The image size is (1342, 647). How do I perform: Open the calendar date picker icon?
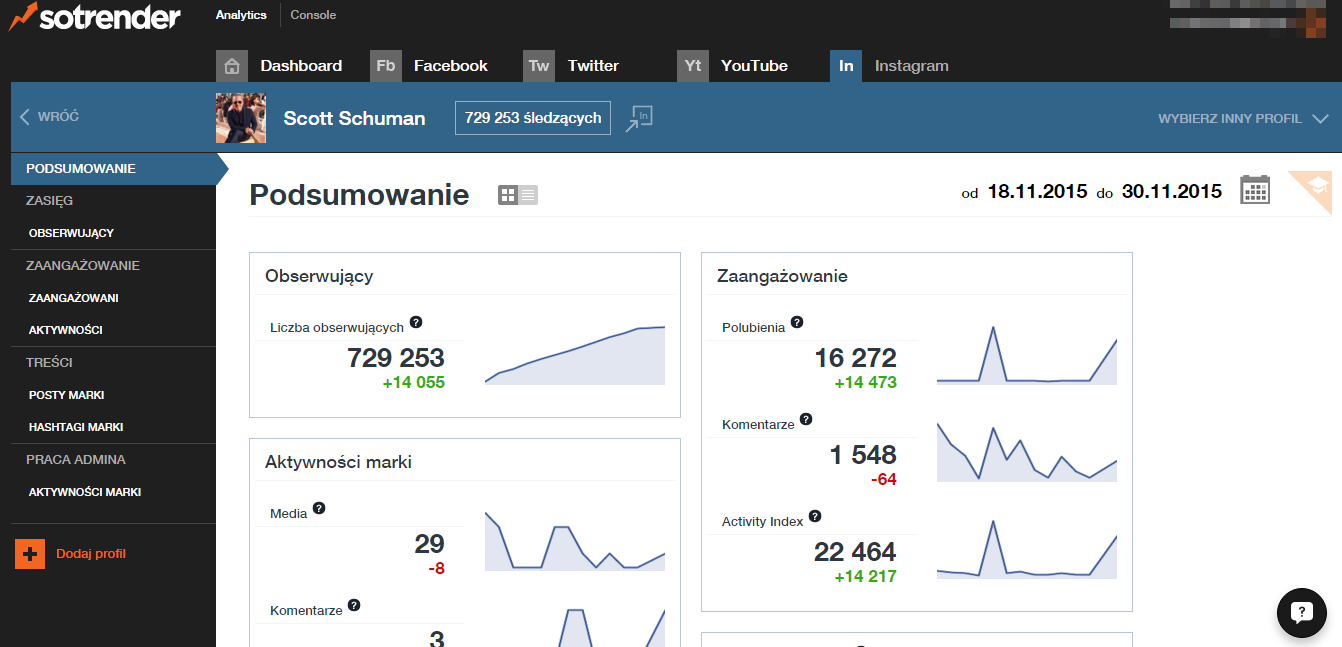(1254, 190)
